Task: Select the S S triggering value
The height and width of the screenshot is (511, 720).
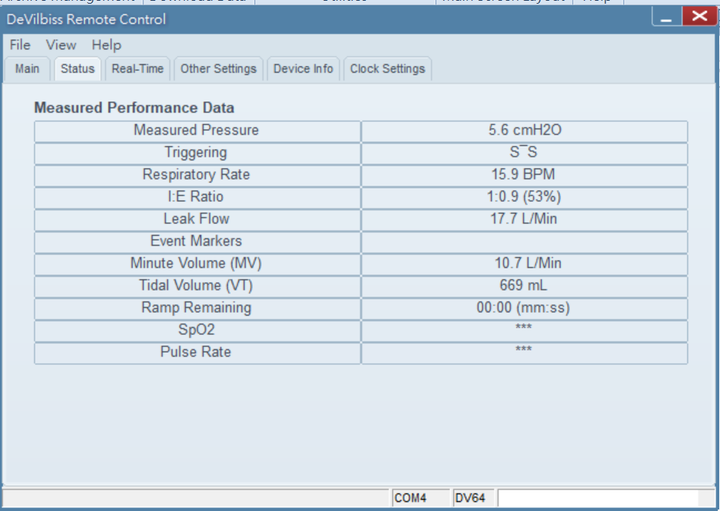Action: click(x=524, y=153)
